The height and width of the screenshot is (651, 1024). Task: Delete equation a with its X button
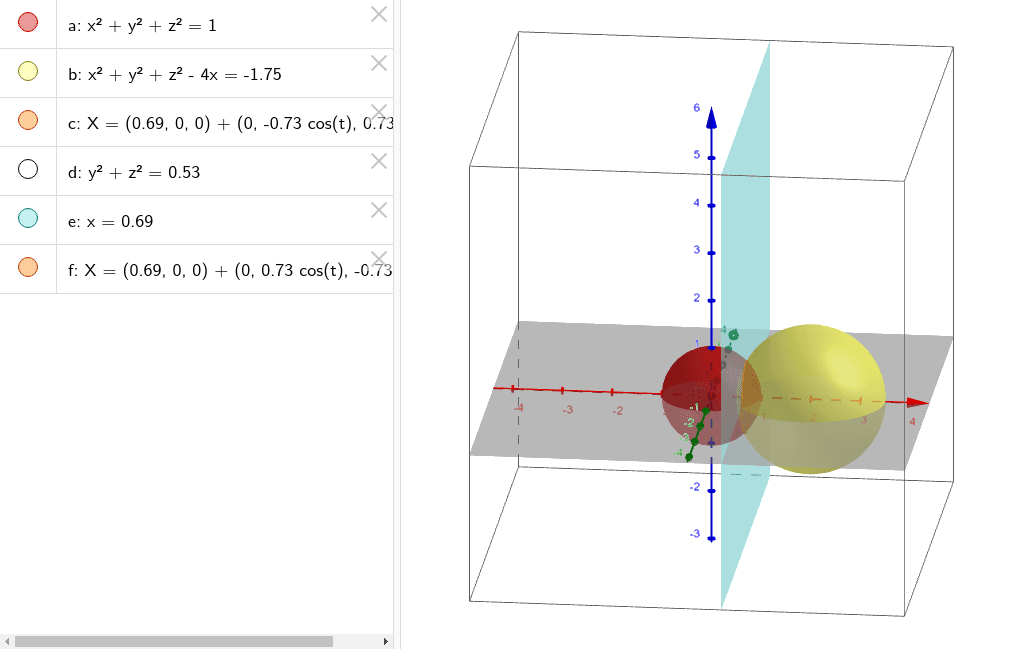pos(378,16)
